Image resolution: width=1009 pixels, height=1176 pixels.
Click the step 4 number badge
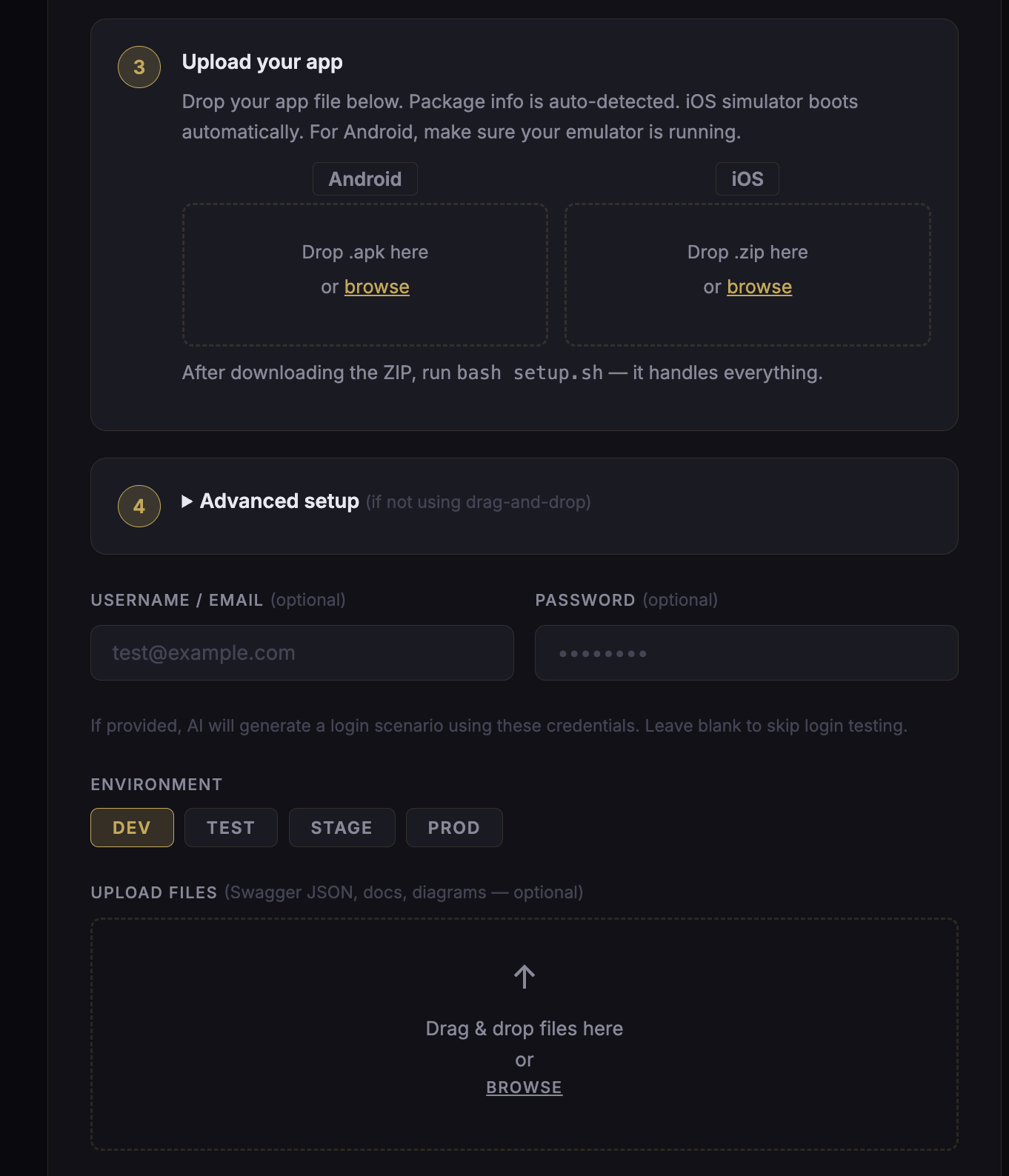[139, 507]
